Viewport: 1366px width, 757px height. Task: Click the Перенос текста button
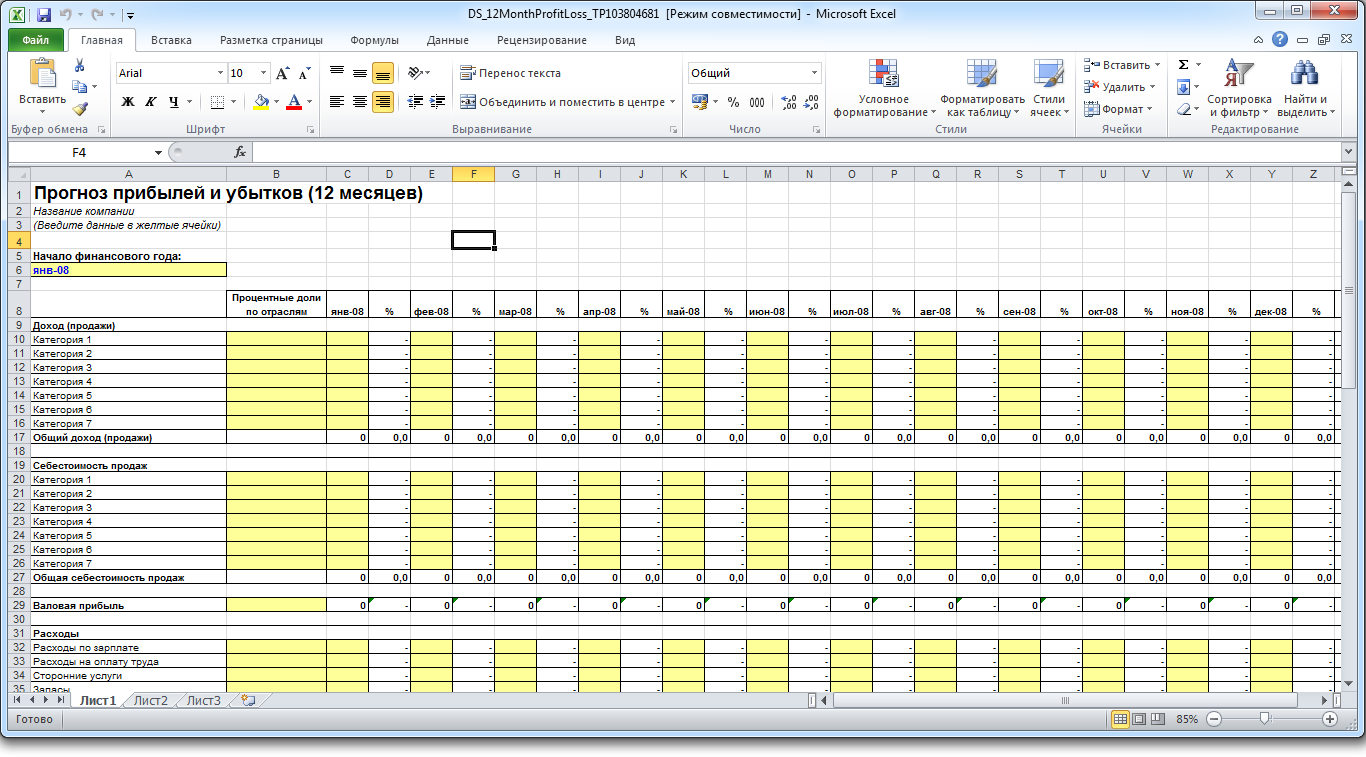(510, 73)
